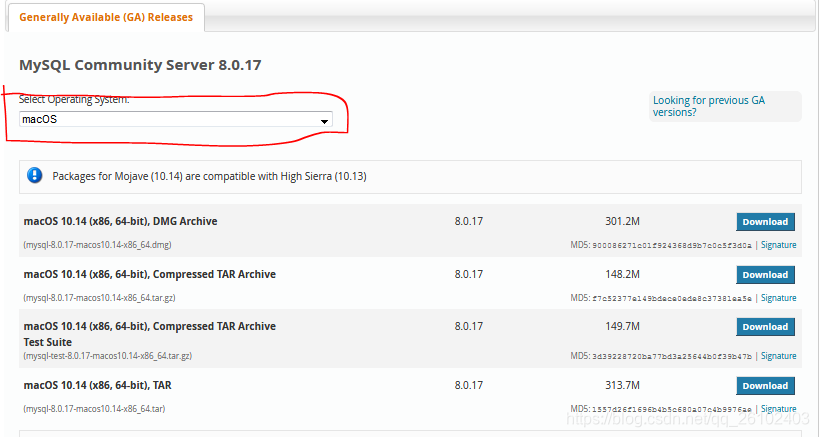Viewport: 819px width, 437px height.
Task: Open the Generally Available (GA) Releases tab
Action: 106,17
